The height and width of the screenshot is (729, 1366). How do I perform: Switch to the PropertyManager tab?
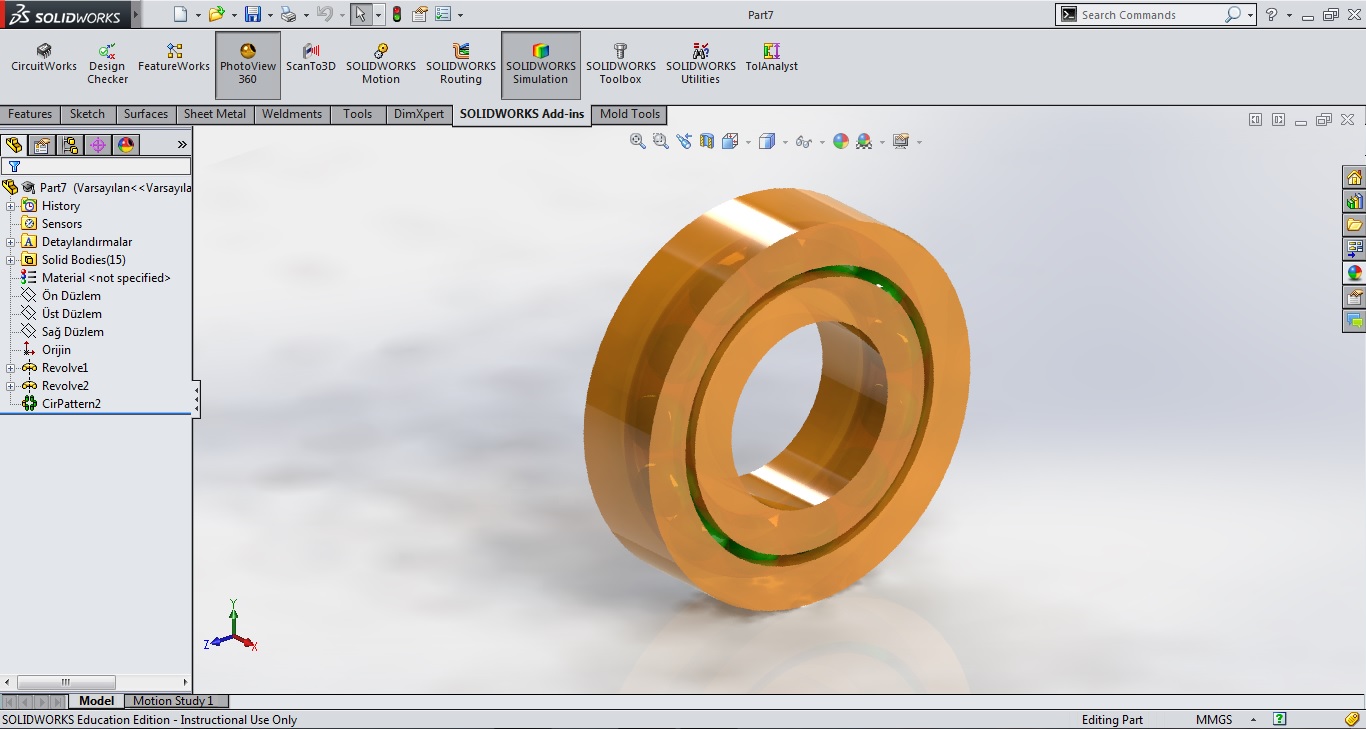tap(42, 145)
